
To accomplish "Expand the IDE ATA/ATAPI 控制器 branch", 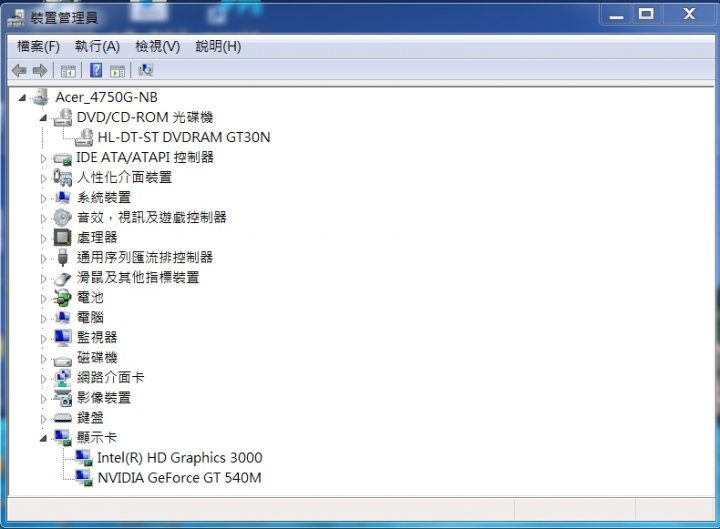I will click(44, 159).
